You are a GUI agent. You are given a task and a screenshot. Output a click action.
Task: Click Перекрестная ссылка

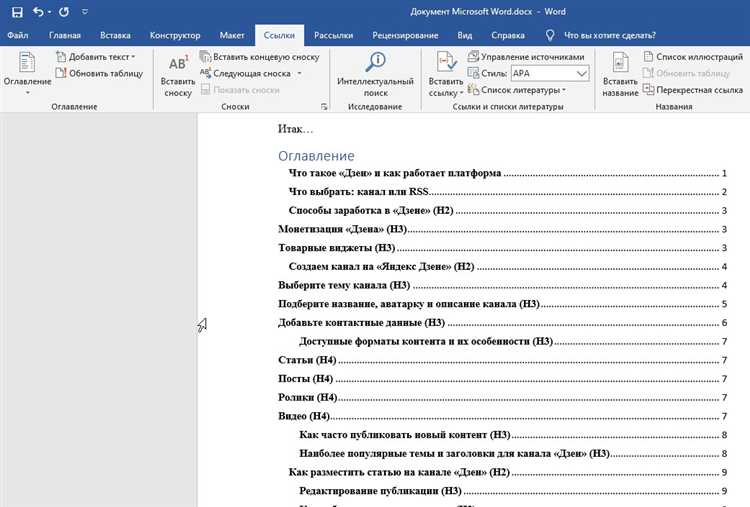tap(693, 89)
